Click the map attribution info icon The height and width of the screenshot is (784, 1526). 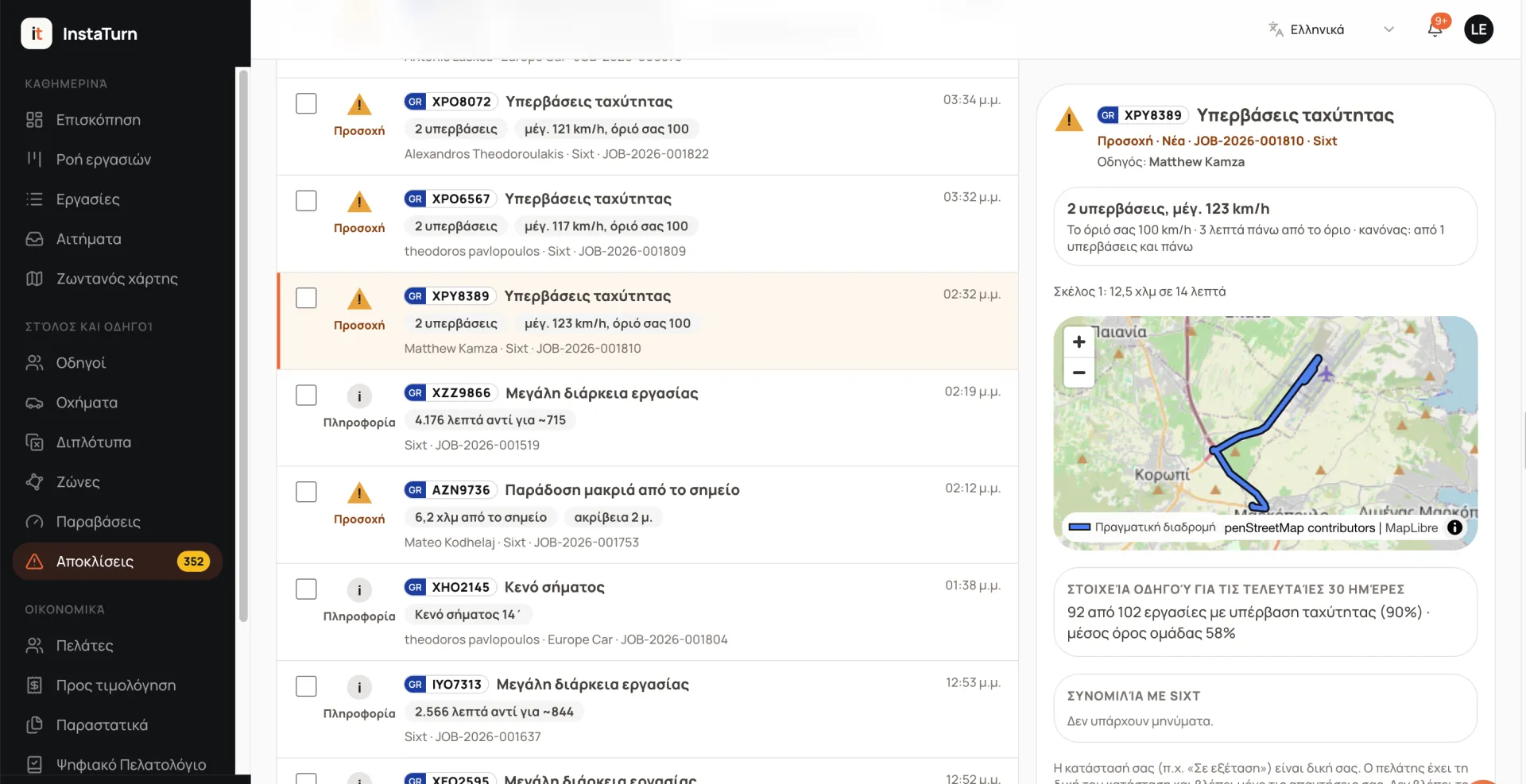point(1454,527)
